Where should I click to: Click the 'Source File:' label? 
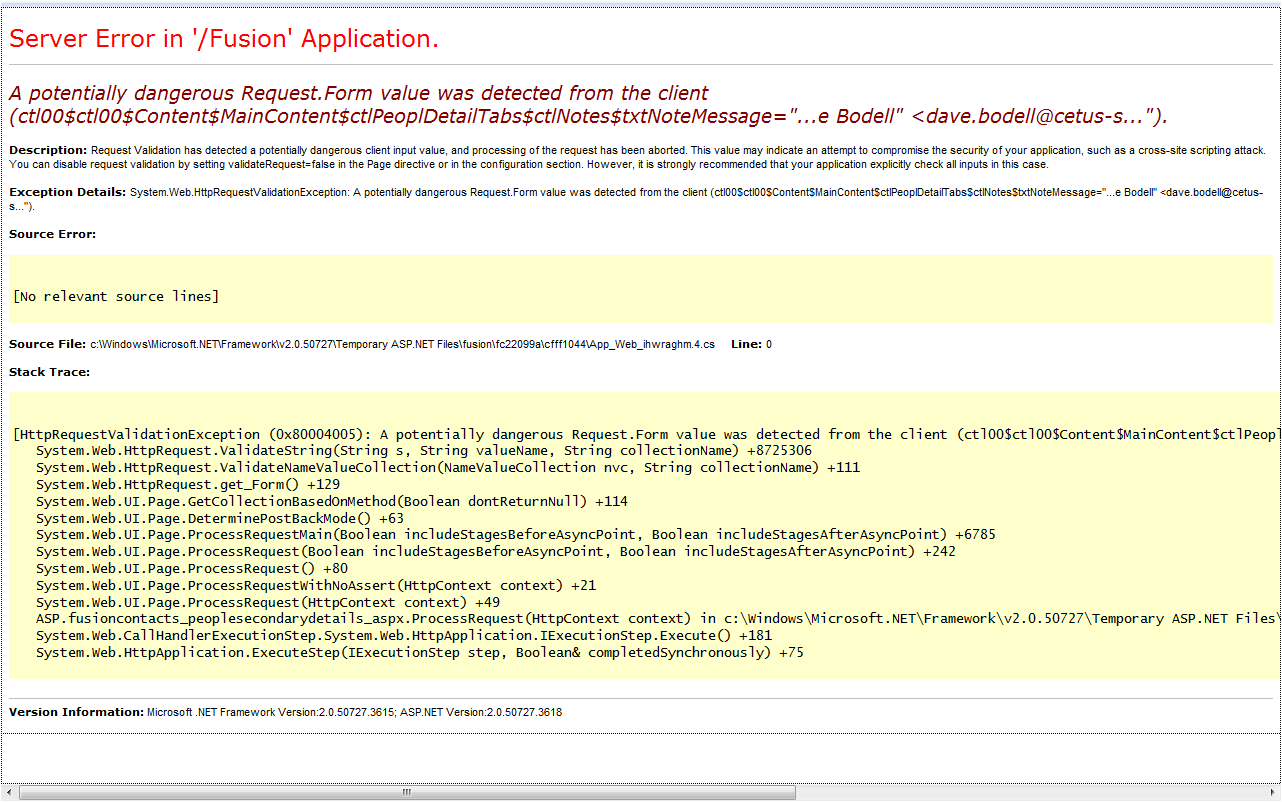[47, 345]
